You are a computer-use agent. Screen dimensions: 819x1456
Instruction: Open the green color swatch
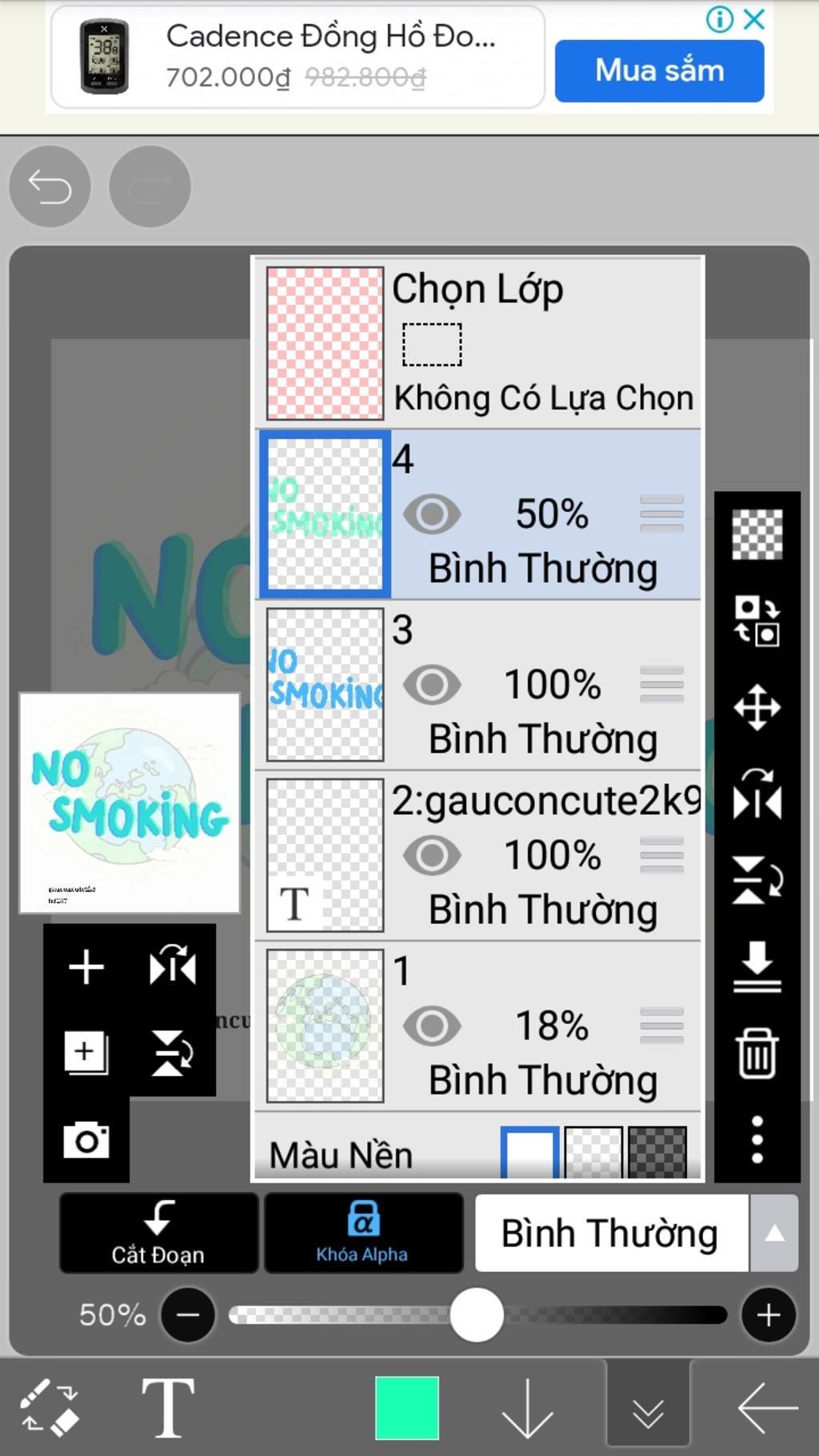(407, 1407)
